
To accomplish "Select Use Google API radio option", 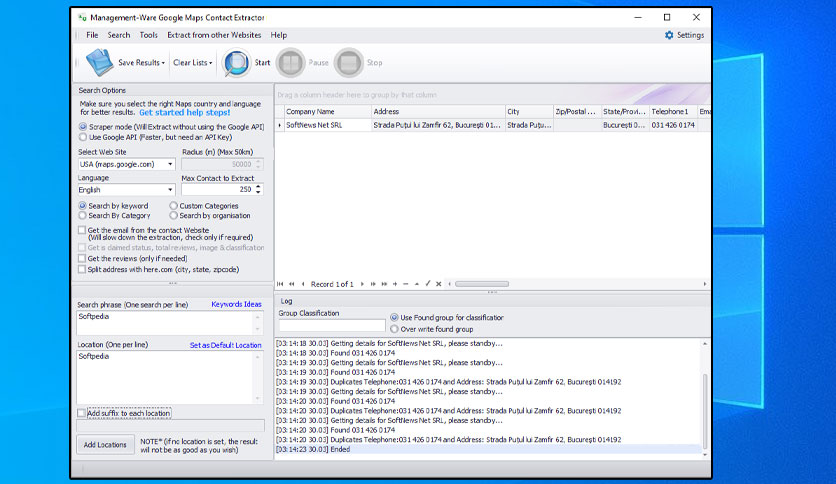I will (83, 137).
